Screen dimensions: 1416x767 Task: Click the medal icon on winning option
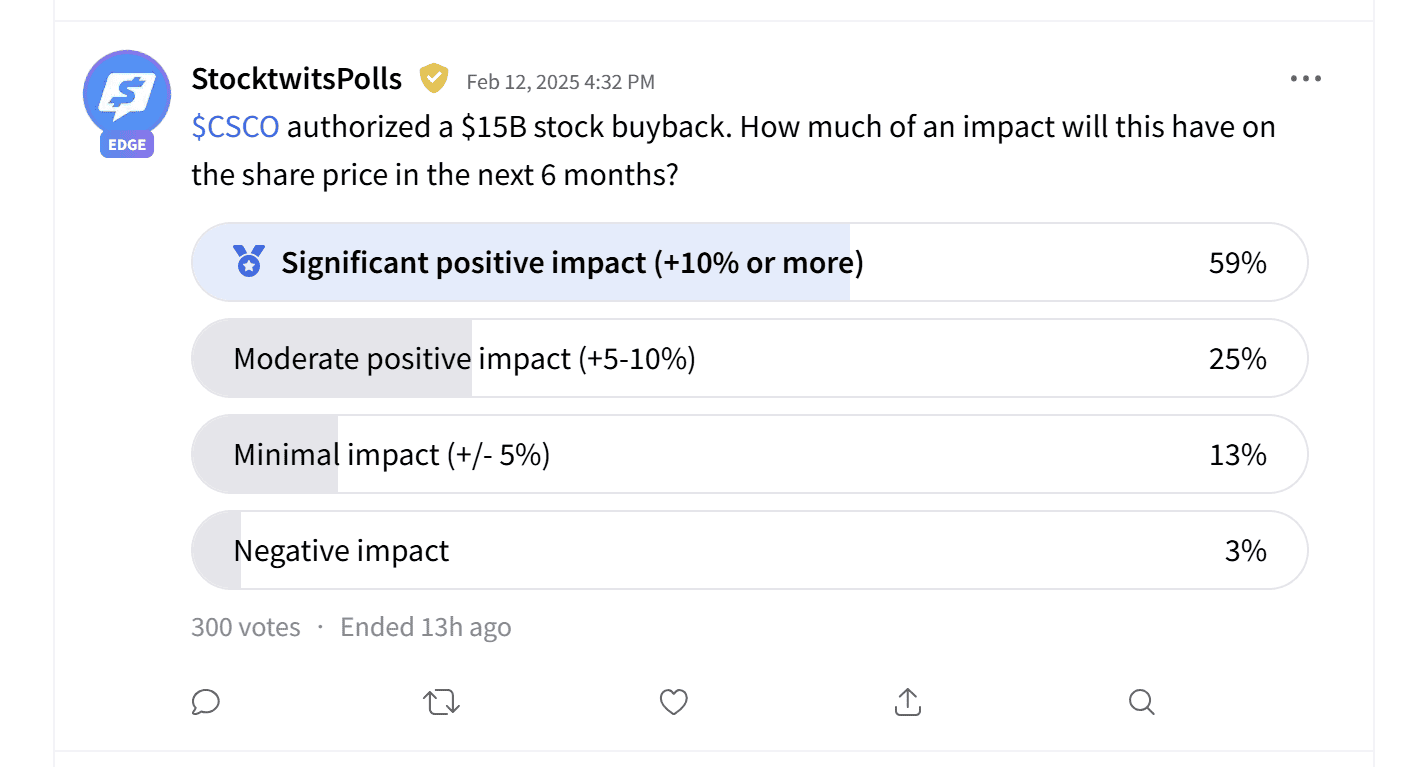(x=248, y=262)
